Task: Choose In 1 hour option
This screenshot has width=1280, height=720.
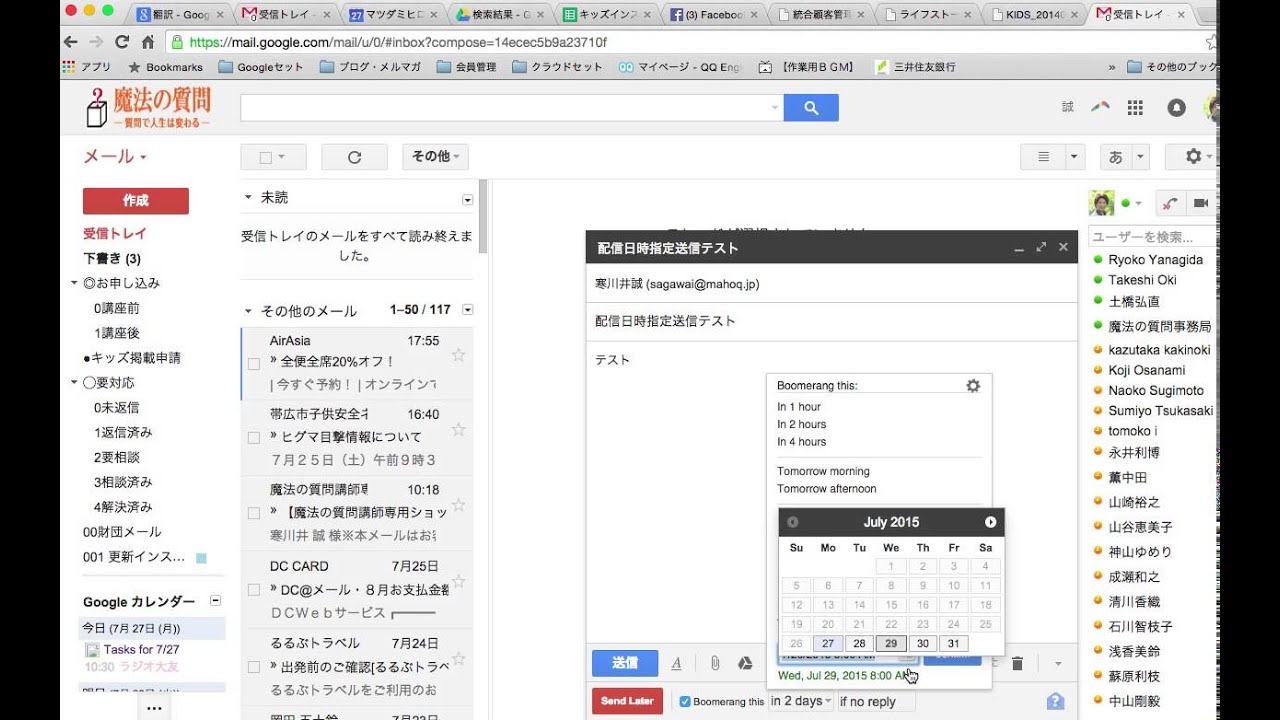Action: [x=799, y=407]
